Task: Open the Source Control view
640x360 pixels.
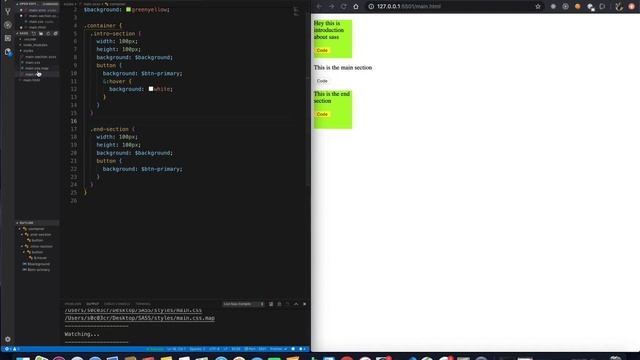Action: 8,10
